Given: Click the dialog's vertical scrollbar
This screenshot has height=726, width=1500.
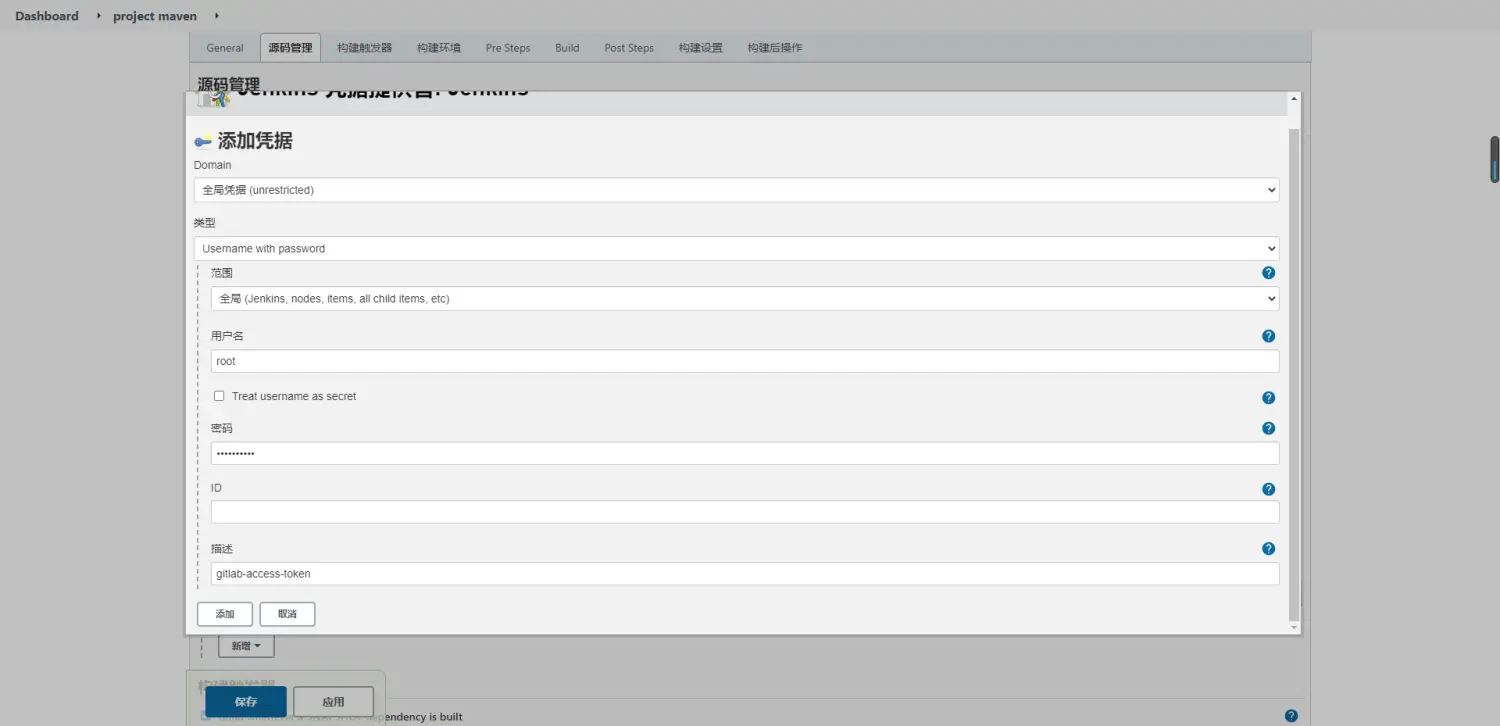Looking at the screenshot, I should 1294,370.
